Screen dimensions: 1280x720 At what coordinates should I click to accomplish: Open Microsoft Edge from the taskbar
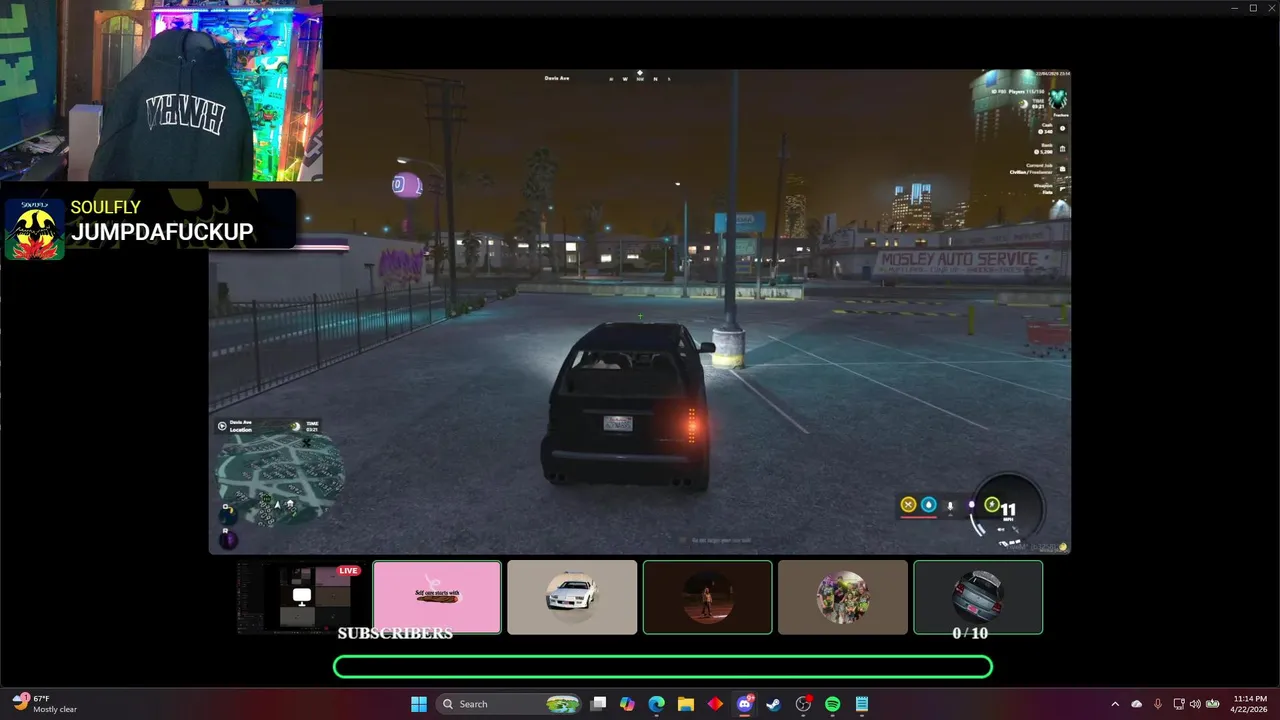pyautogui.click(x=656, y=704)
